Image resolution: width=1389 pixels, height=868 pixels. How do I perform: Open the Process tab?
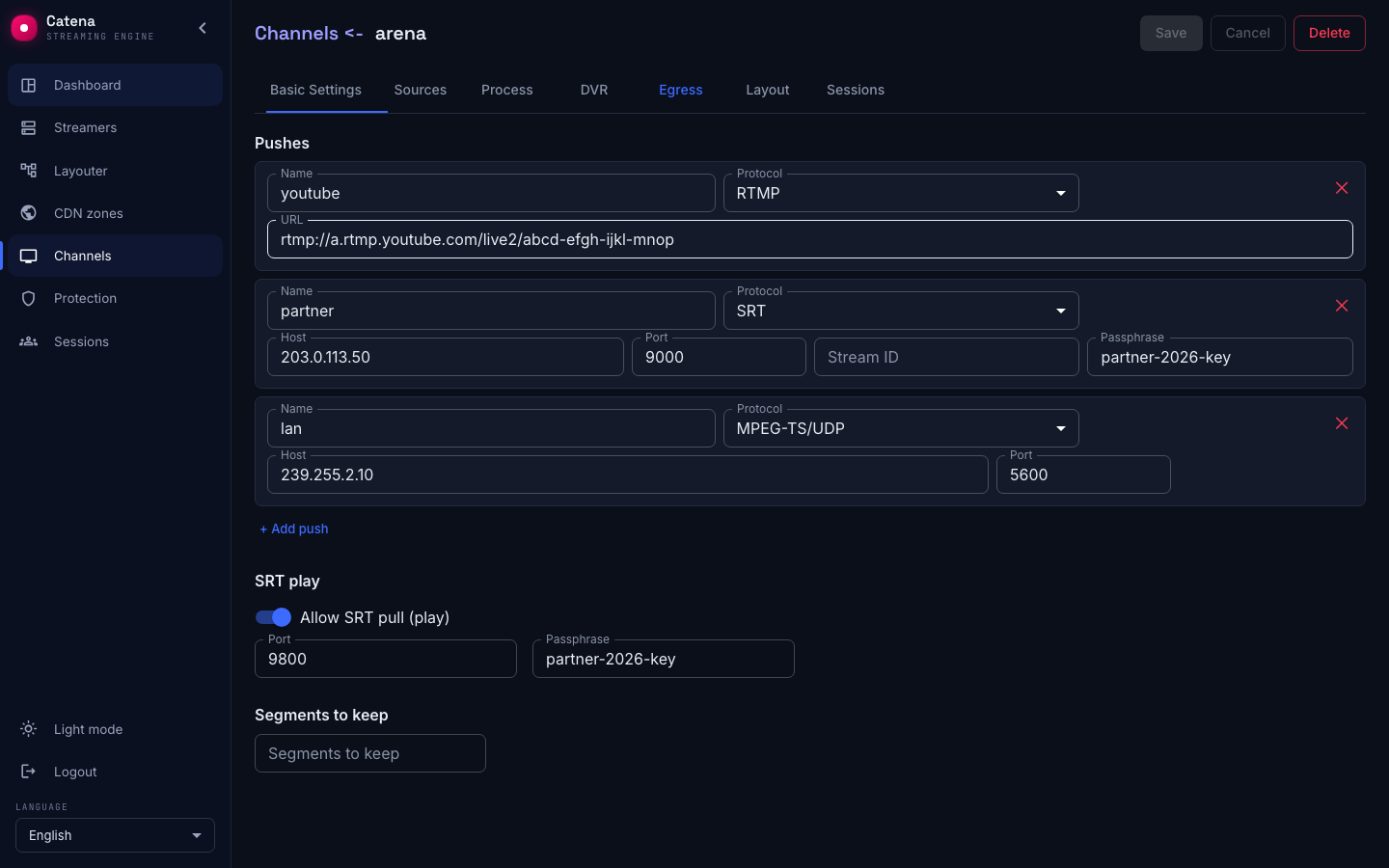coord(507,90)
